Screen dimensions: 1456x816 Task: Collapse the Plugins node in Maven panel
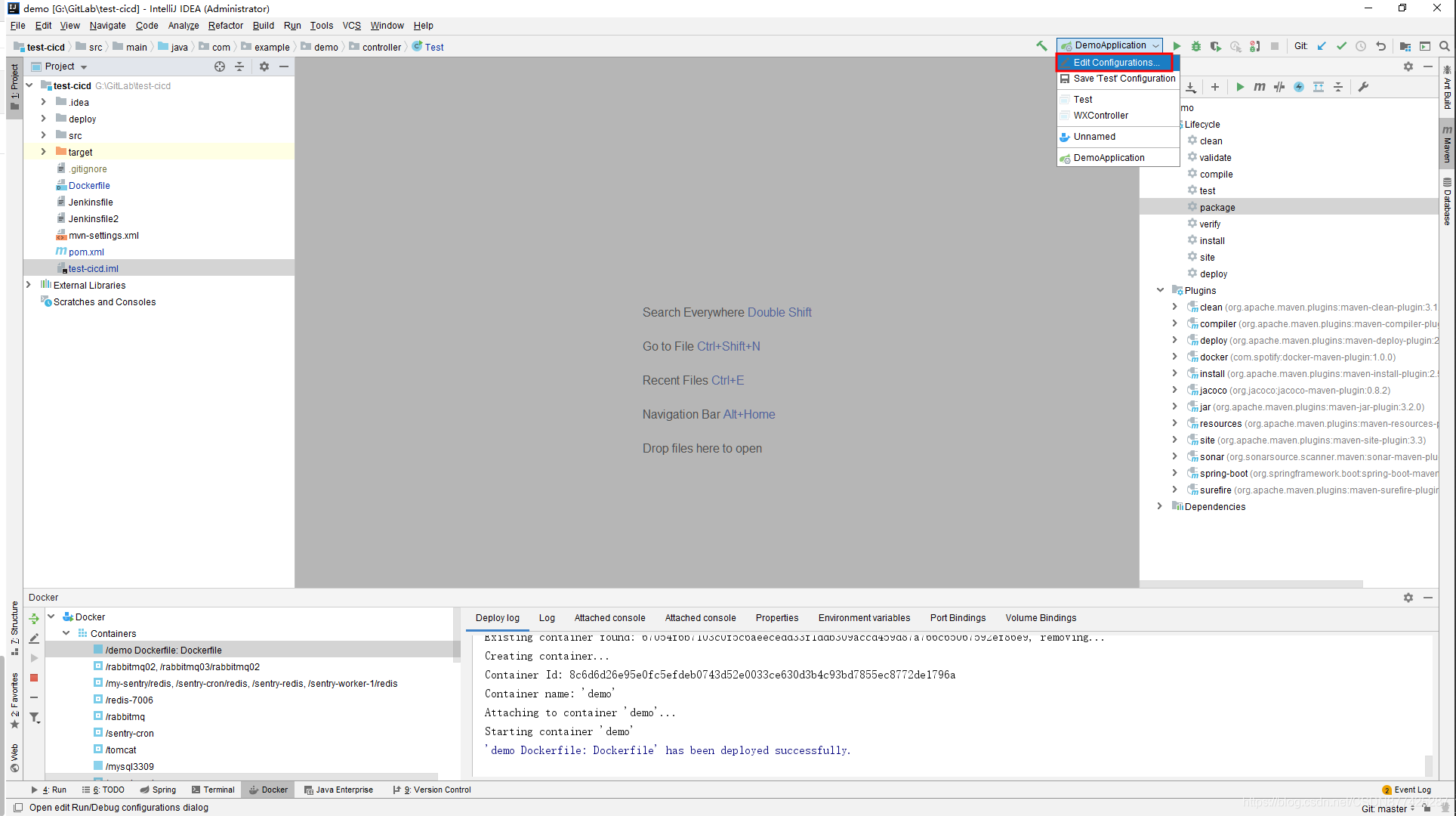point(1160,290)
